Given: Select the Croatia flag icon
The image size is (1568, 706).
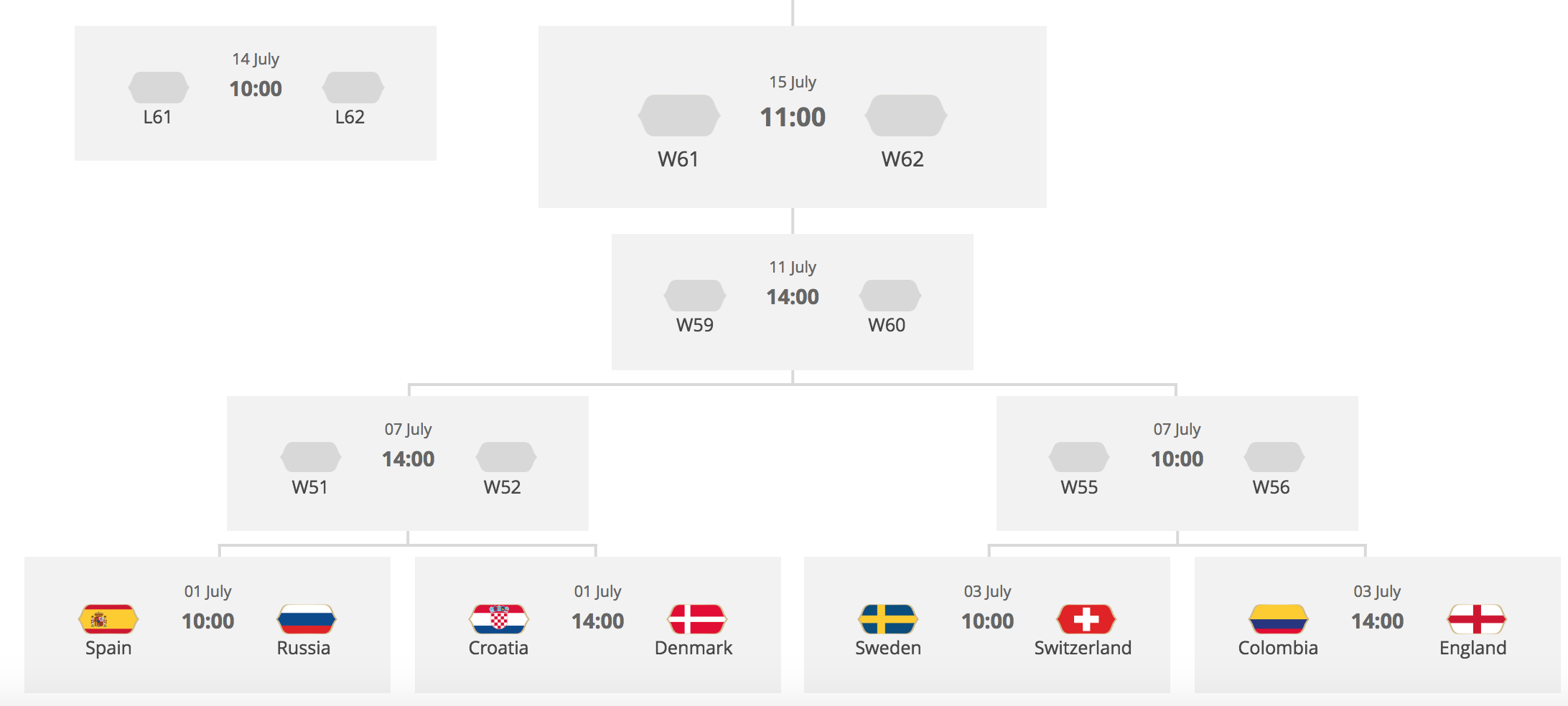Looking at the screenshot, I should [x=499, y=619].
